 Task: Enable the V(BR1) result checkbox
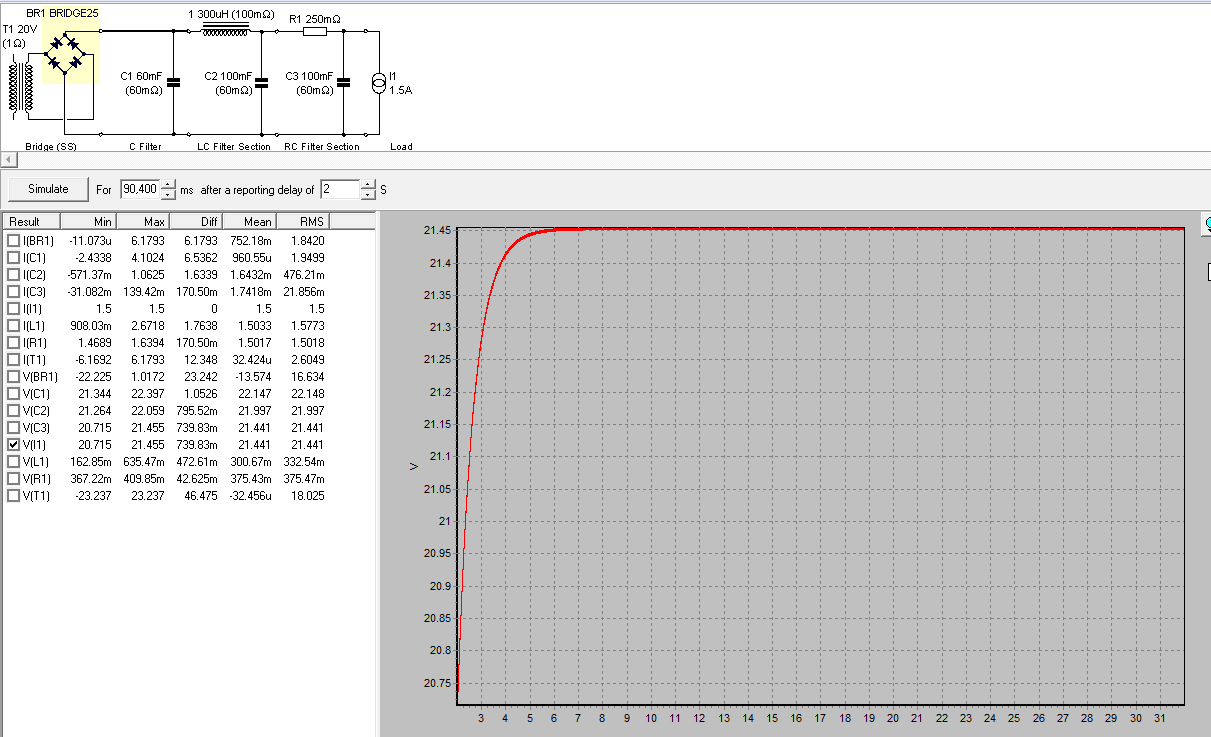[13, 376]
